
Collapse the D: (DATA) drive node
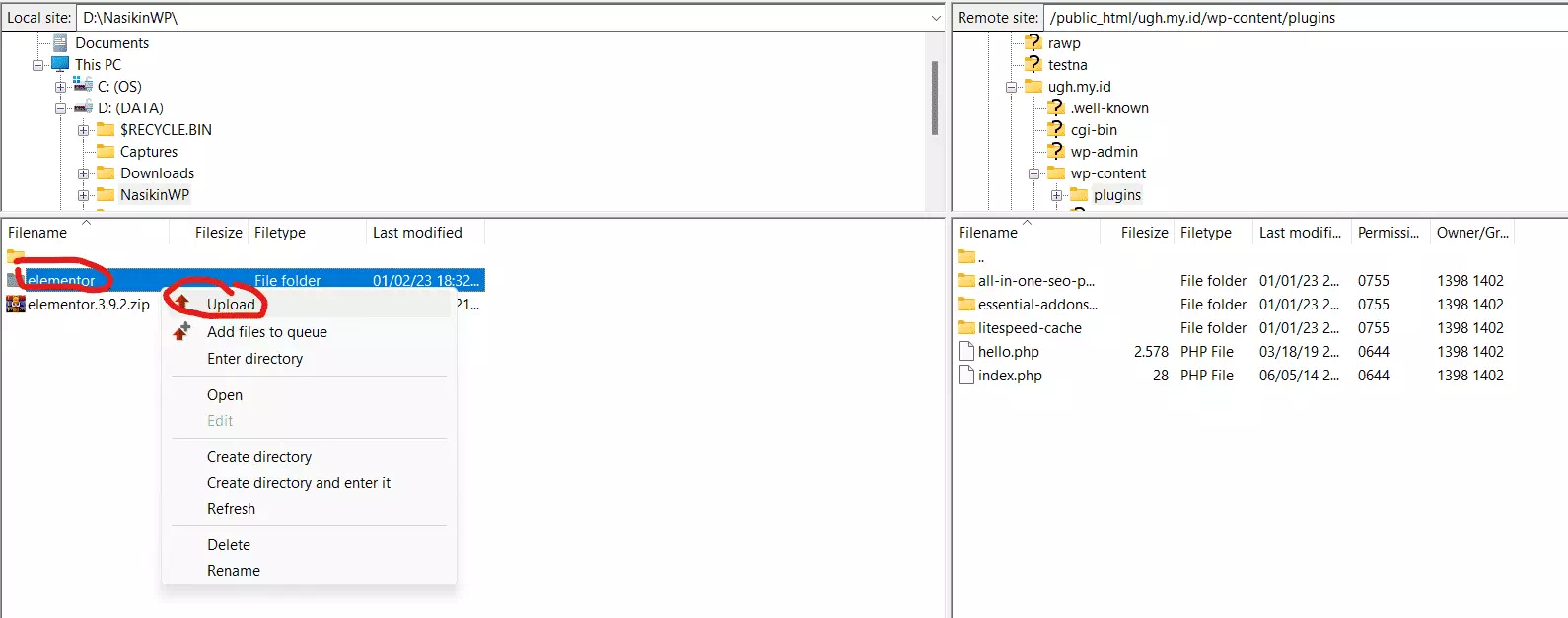(x=61, y=108)
